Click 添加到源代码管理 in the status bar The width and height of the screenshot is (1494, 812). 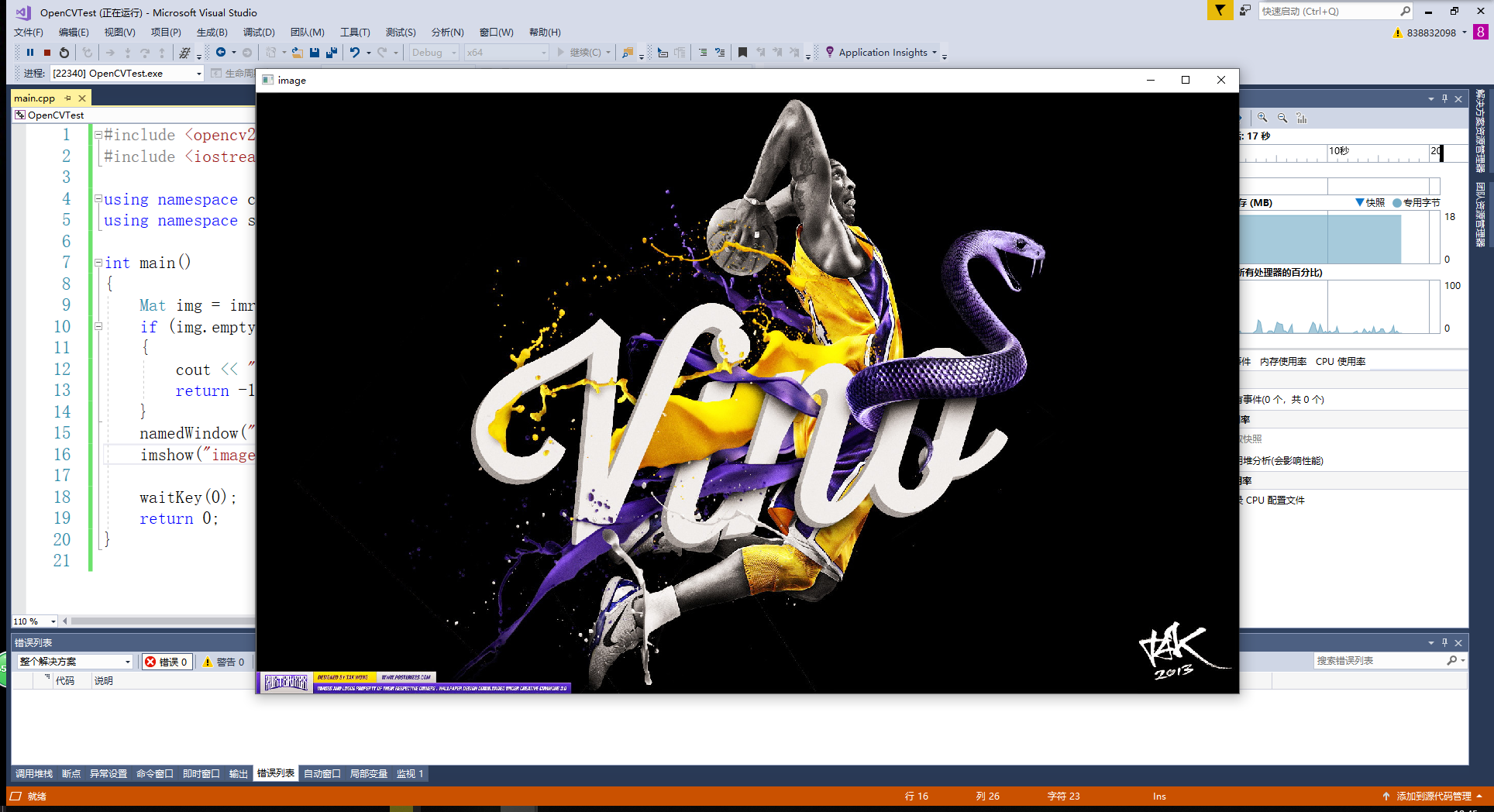click(x=1434, y=797)
